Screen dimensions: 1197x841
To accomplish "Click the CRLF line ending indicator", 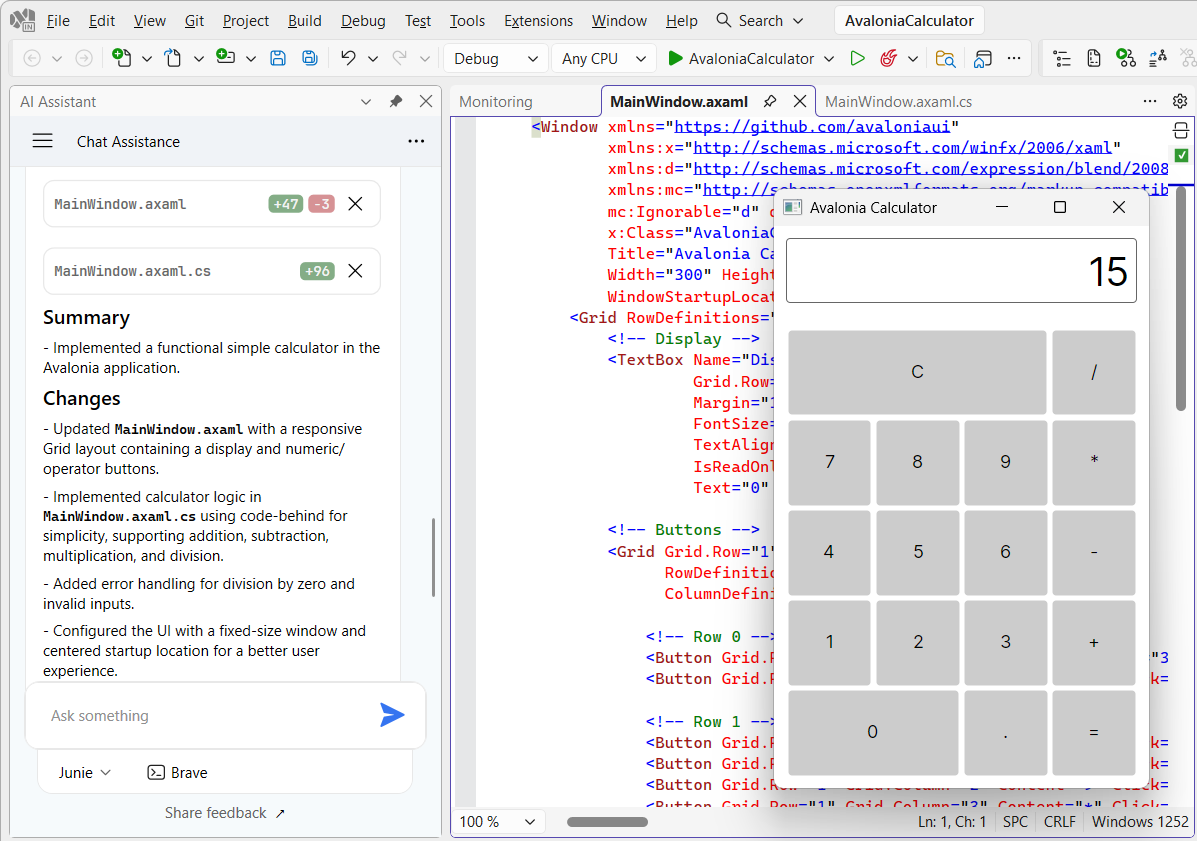I will point(1059,822).
